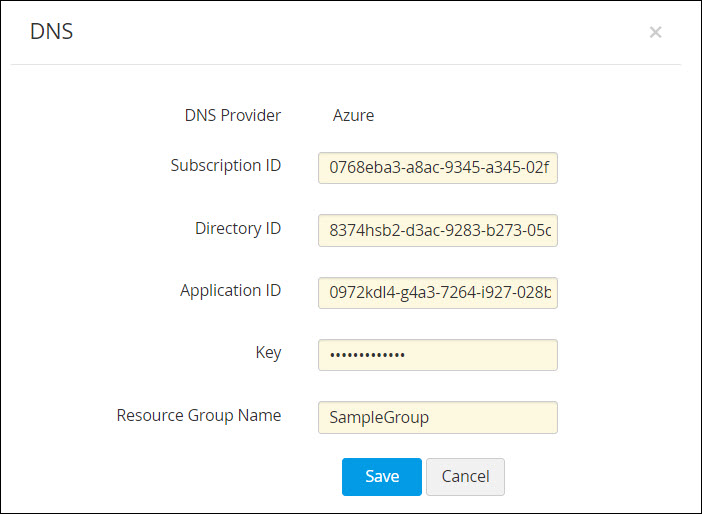The height and width of the screenshot is (514, 702).
Task: Click the DNS dialog title text
Action: [x=51, y=32]
